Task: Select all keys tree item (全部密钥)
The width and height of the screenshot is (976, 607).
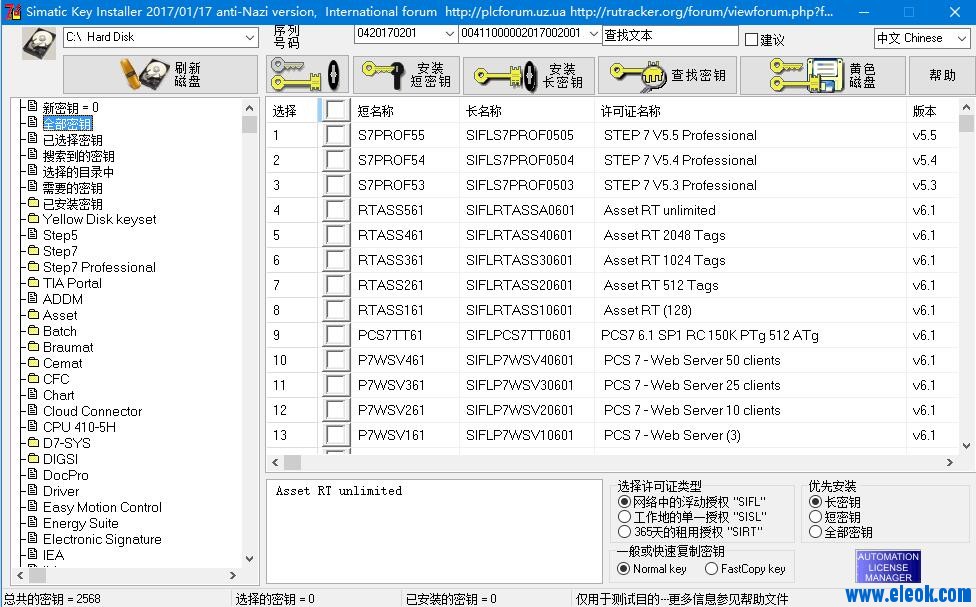Action: tap(67, 123)
